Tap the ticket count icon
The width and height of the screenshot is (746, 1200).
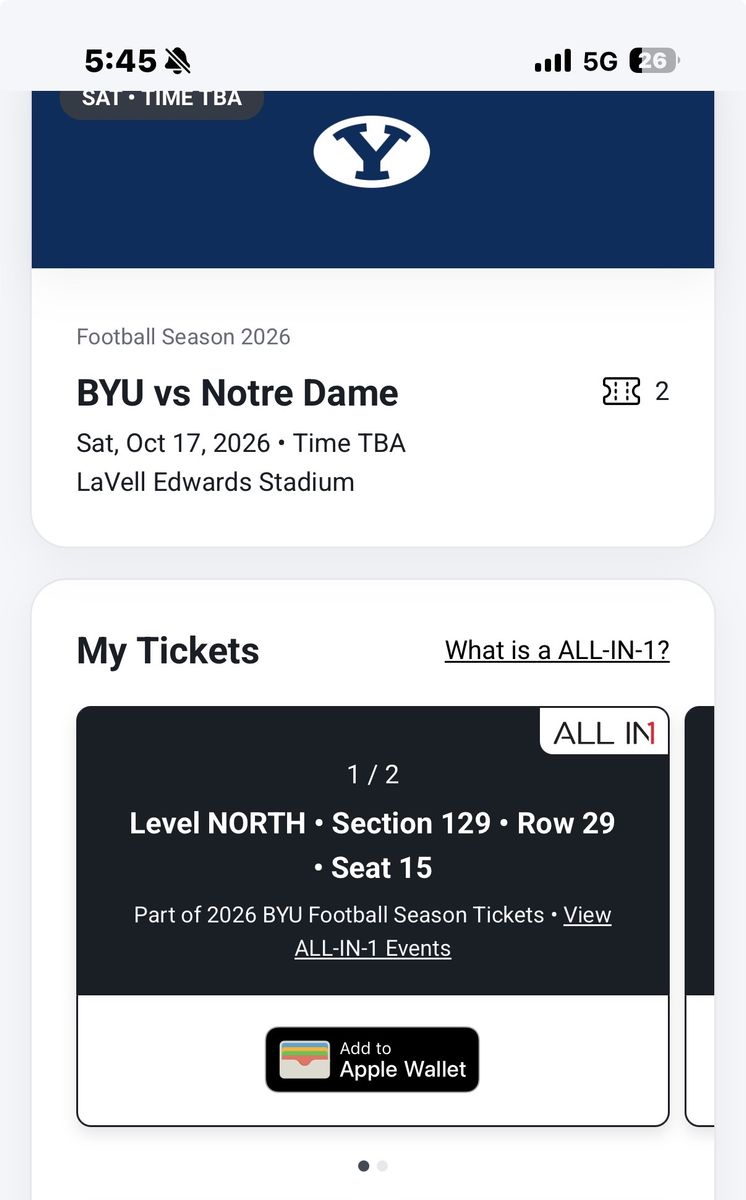[621, 391]
